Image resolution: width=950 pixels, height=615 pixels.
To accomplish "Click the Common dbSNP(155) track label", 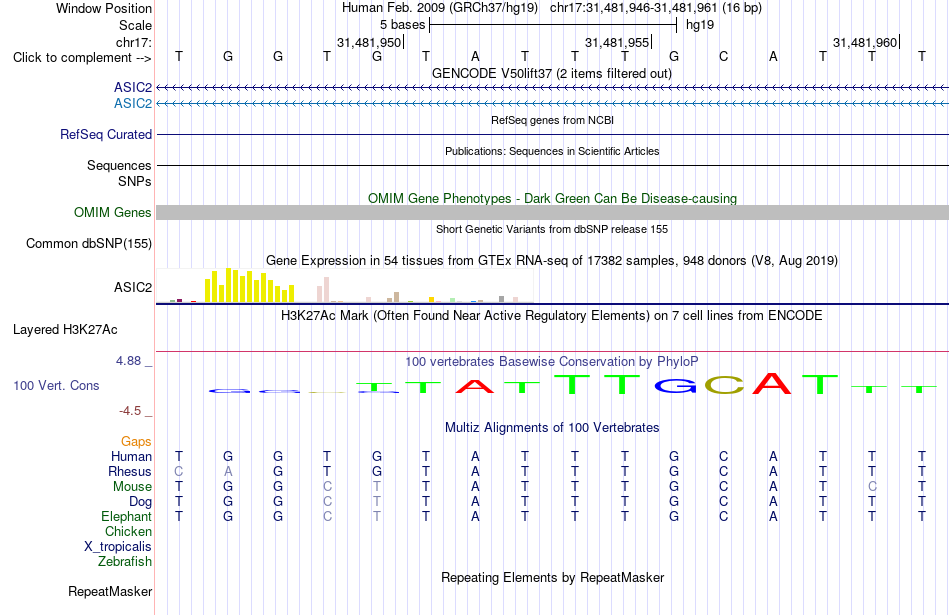I will click(89, 244).
